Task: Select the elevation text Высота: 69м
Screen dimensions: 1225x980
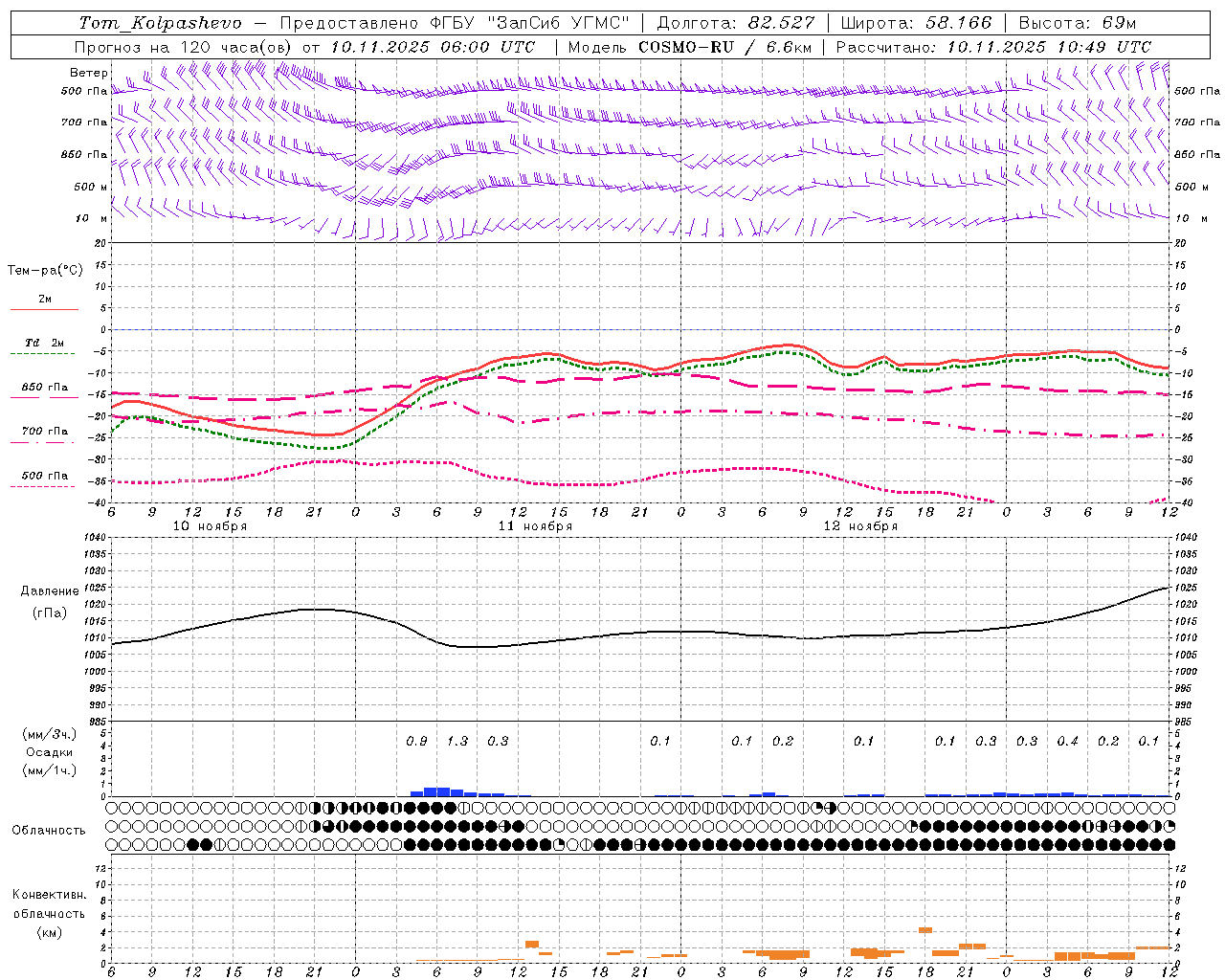Action: pyautogui.click(x=1078, y=23)
